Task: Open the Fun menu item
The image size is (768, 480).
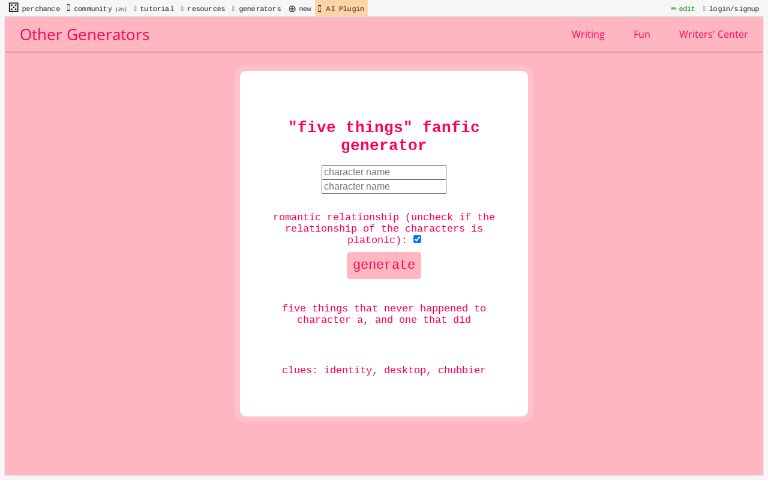Action: 642,34
